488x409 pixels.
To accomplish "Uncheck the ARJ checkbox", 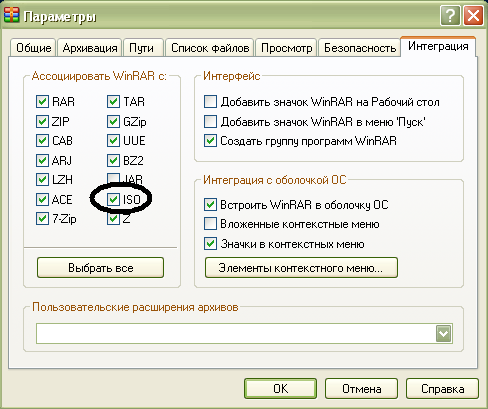I will pyautogui.click(x=42, y=160).
